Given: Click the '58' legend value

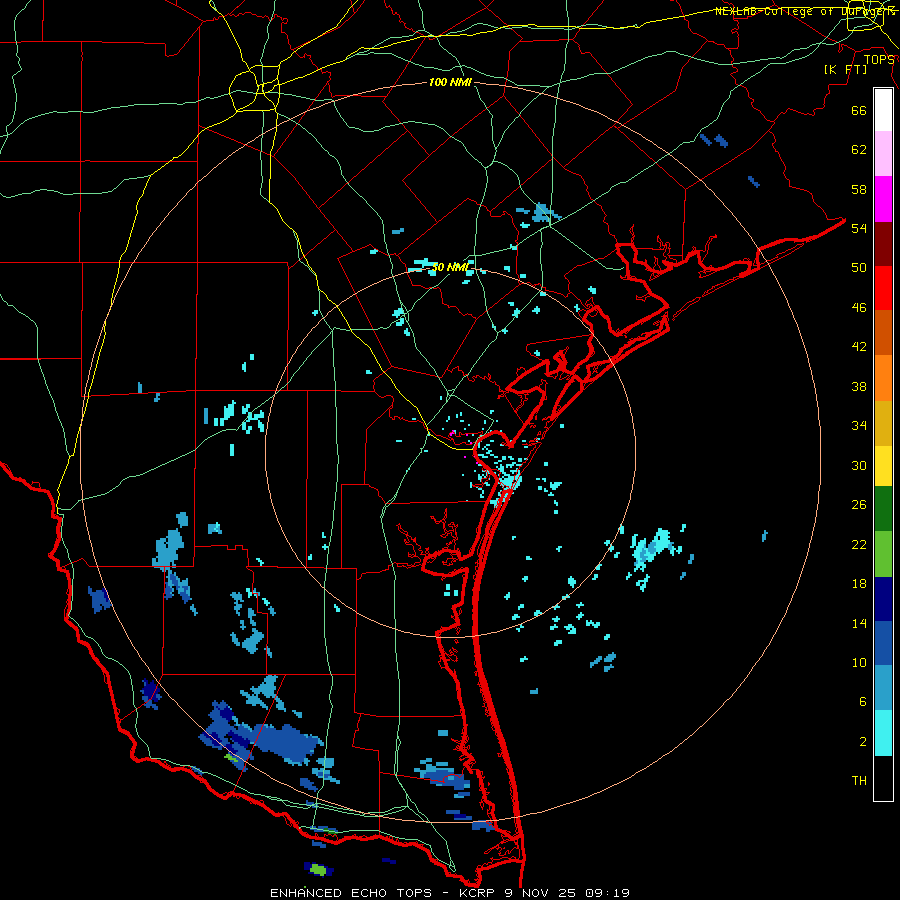Looking at the screenshot, I should pos(859,189).
